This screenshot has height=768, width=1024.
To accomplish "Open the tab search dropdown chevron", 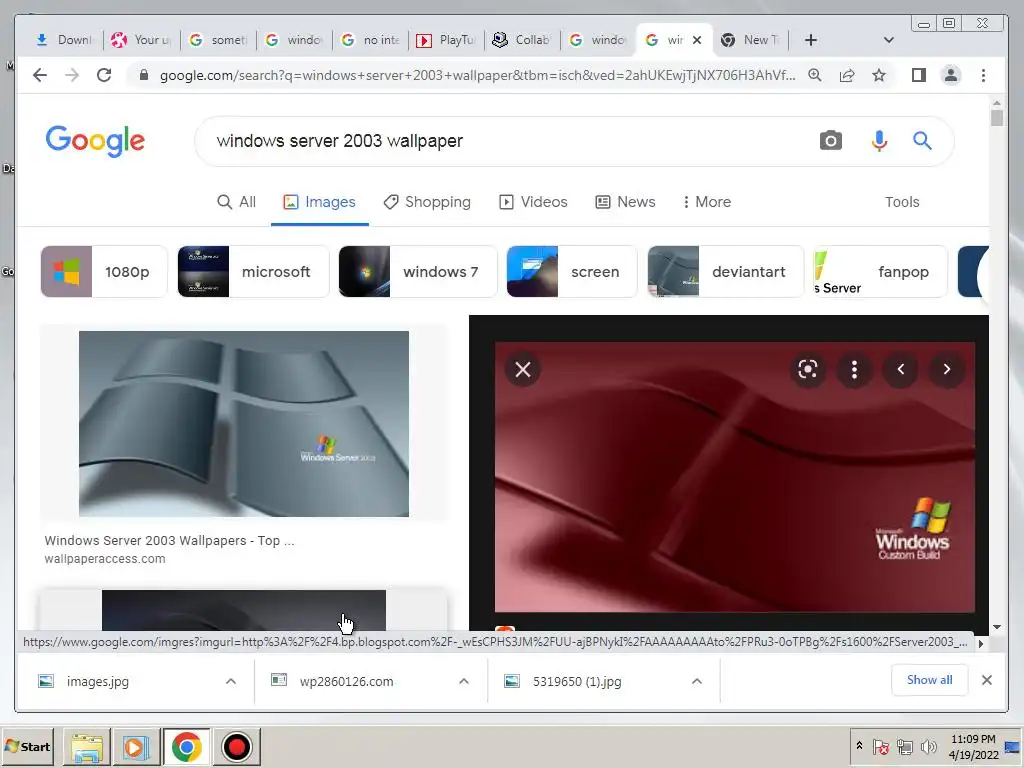I will [x=888, y=40].
